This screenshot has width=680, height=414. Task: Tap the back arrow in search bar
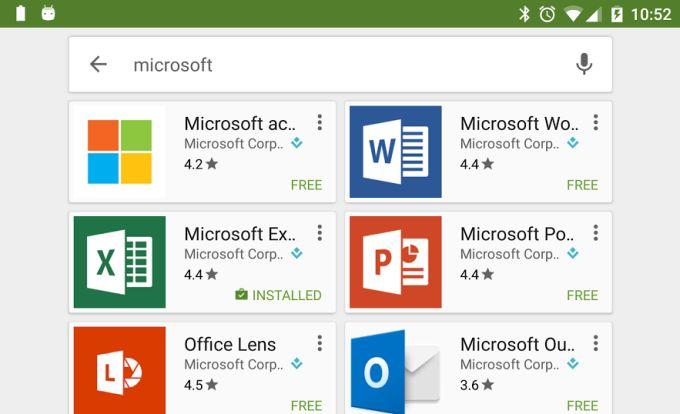pos(98,65)
